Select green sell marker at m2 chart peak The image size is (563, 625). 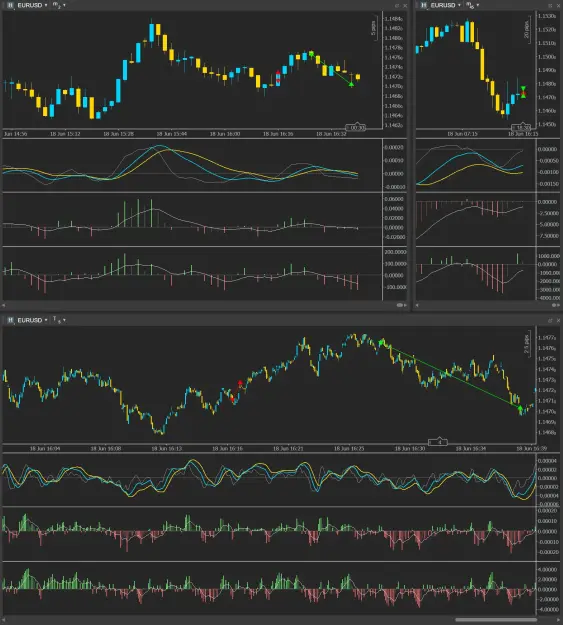click(311, 53)
